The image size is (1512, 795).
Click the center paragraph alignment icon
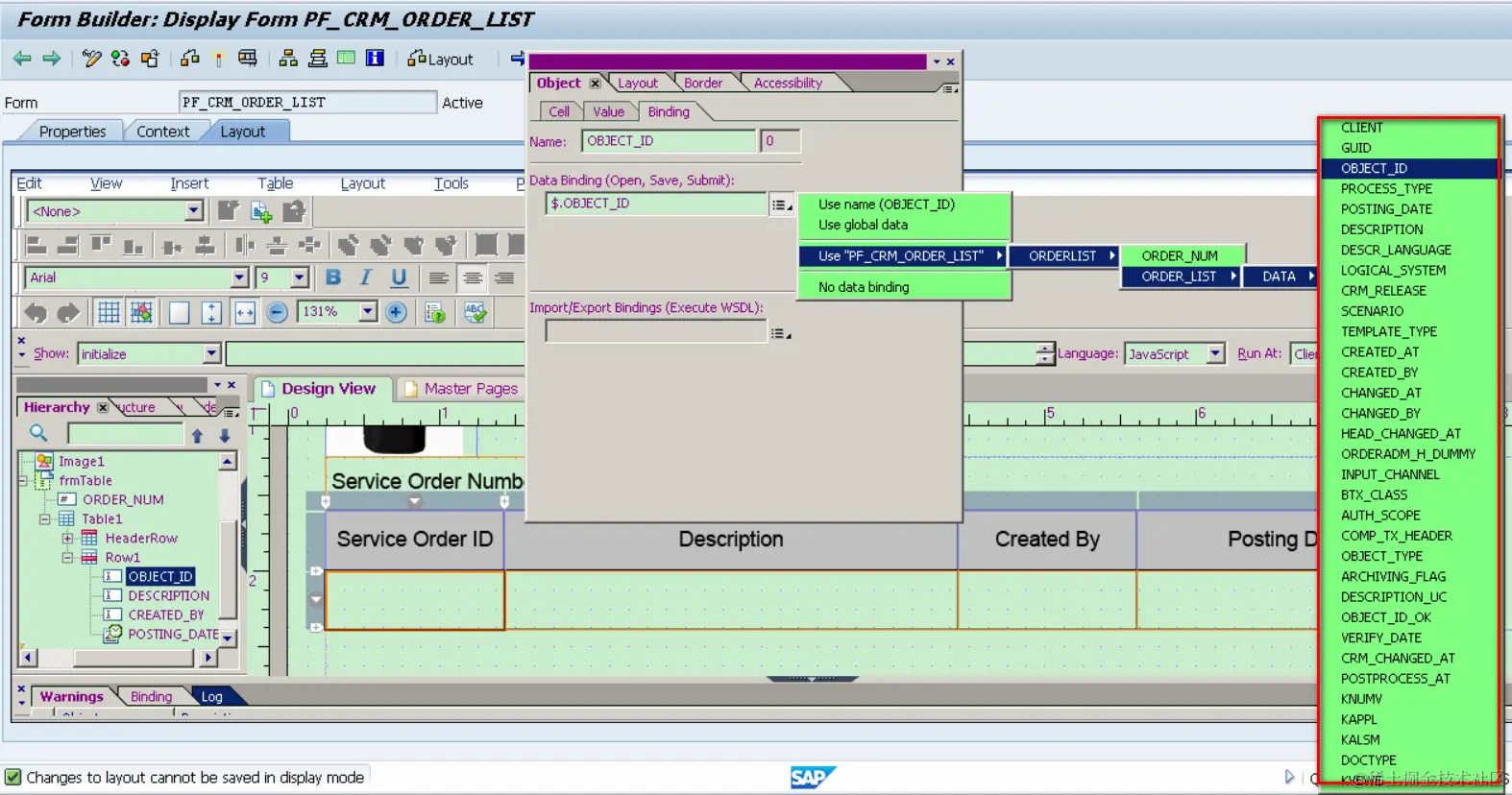pyautogui.click(x=472, y=277)
